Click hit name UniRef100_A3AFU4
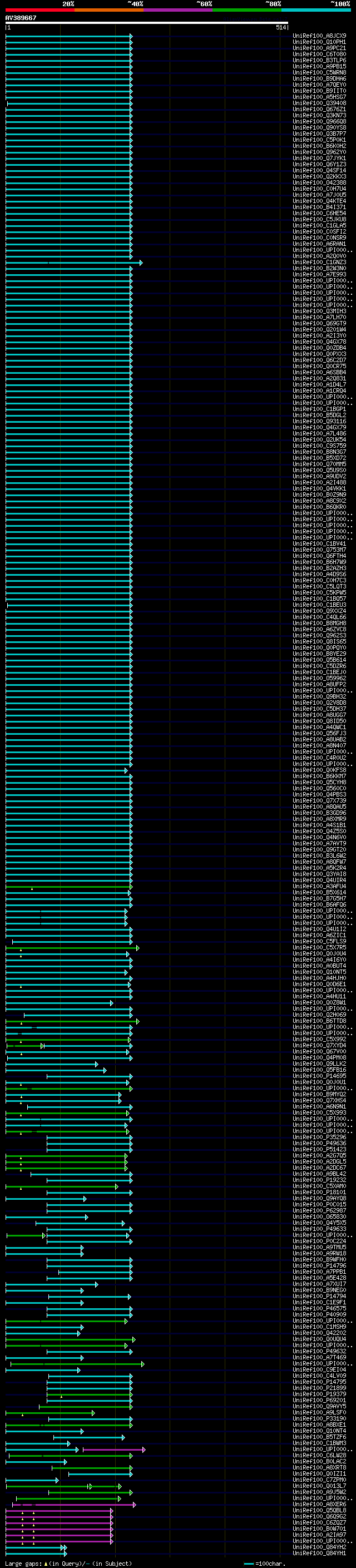Viewport: 356px width, 1568px height. [319, 886]
